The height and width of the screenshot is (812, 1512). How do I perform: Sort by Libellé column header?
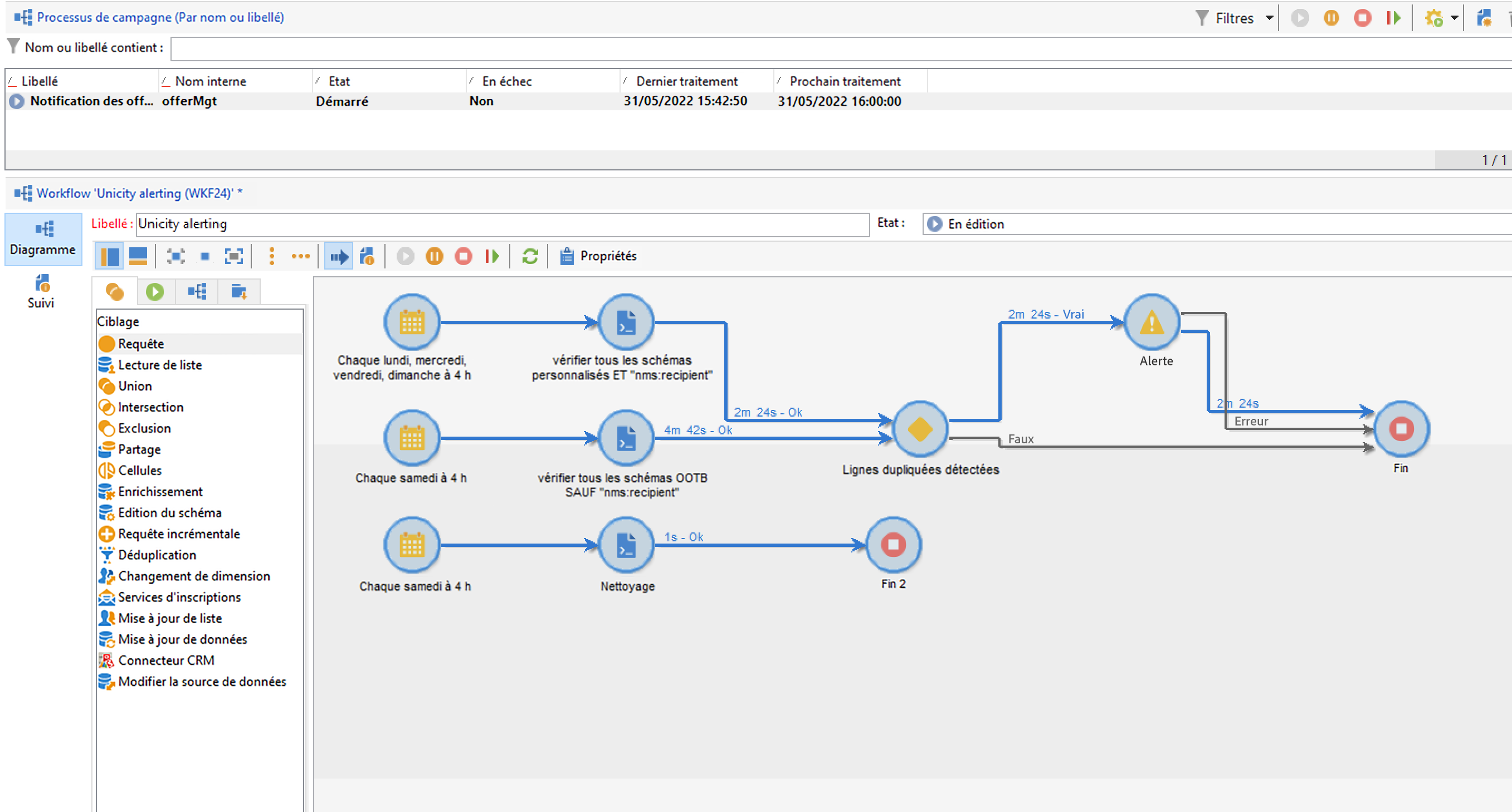(40, 81)
